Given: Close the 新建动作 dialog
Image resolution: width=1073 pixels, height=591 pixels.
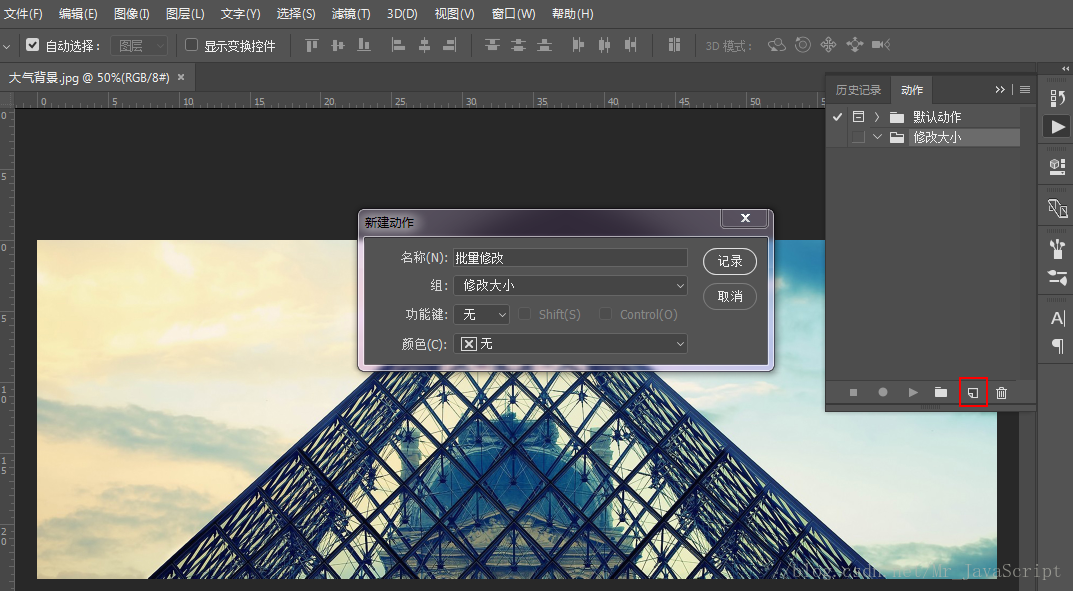Looking at the screenshot, I should [745, 218].
